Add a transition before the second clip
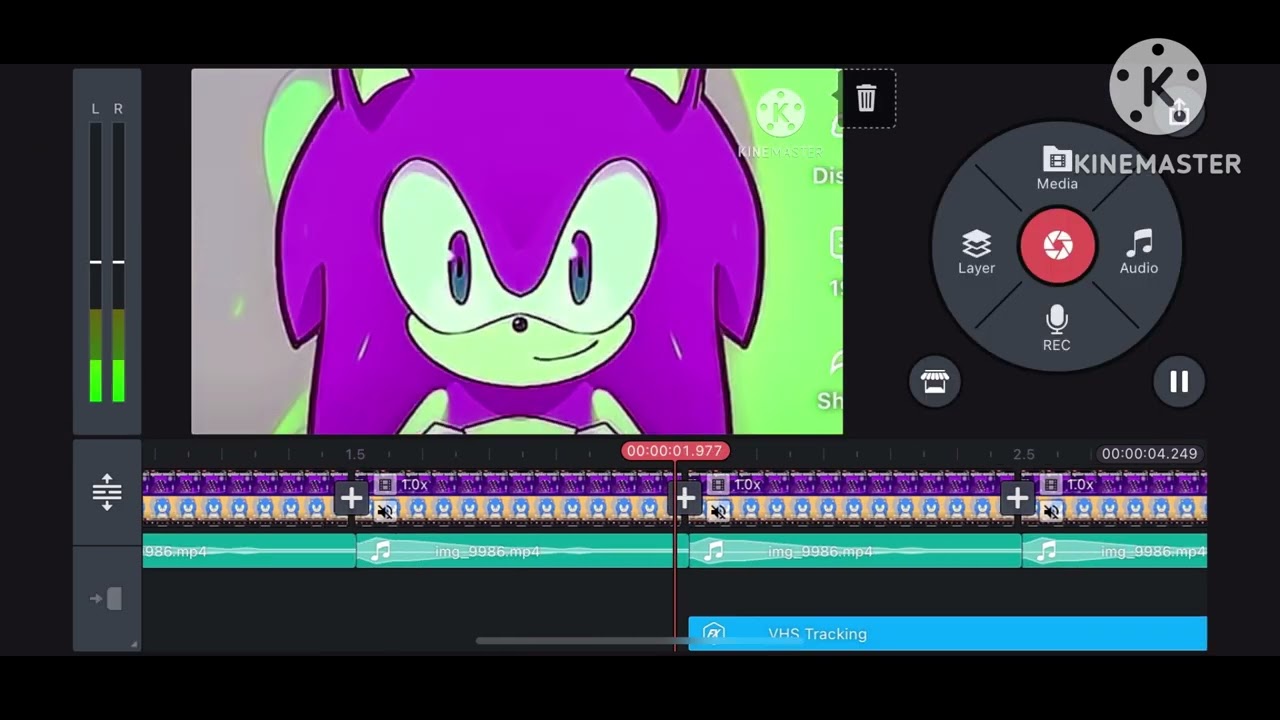 coord(351,497)
